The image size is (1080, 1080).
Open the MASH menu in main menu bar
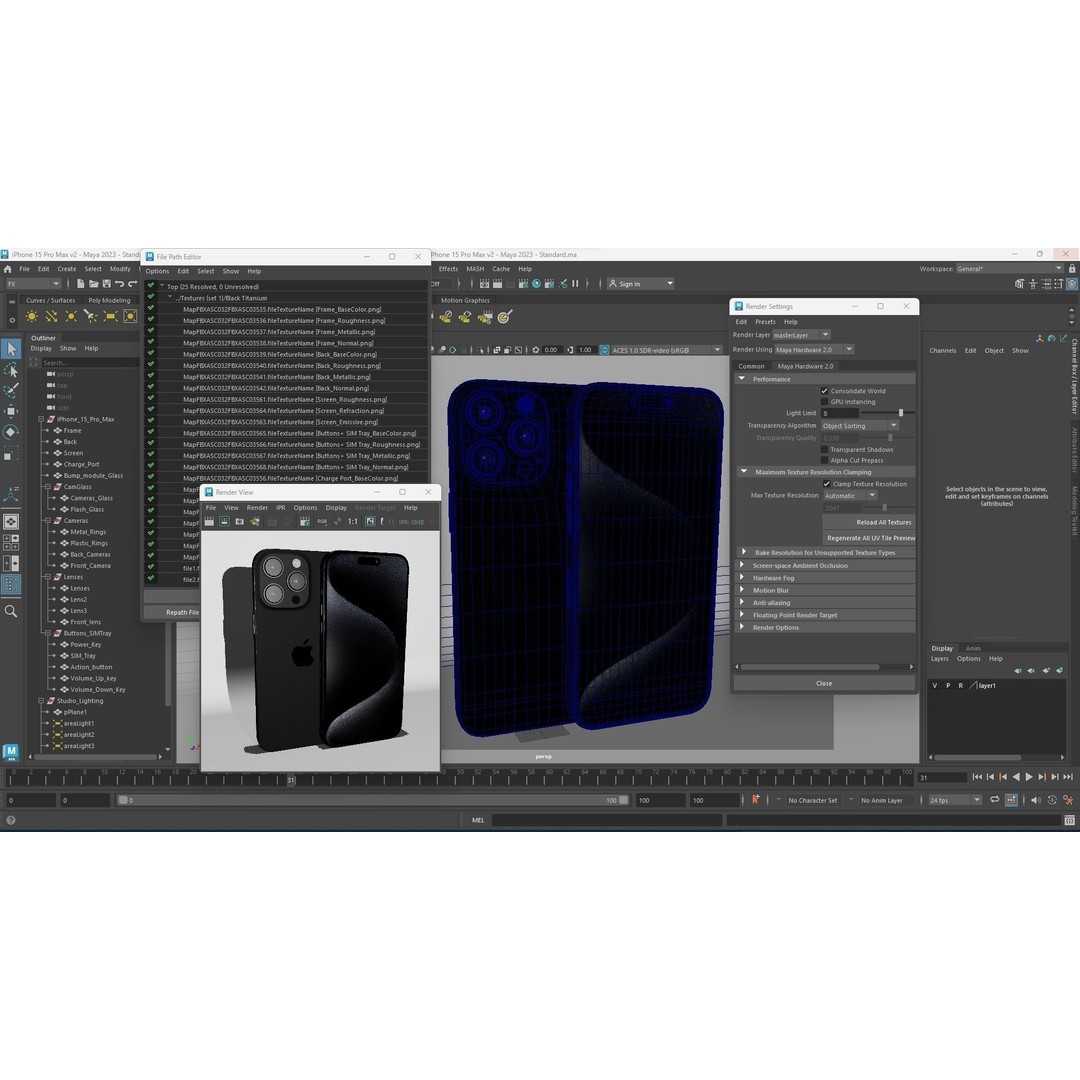coord(475,269)
